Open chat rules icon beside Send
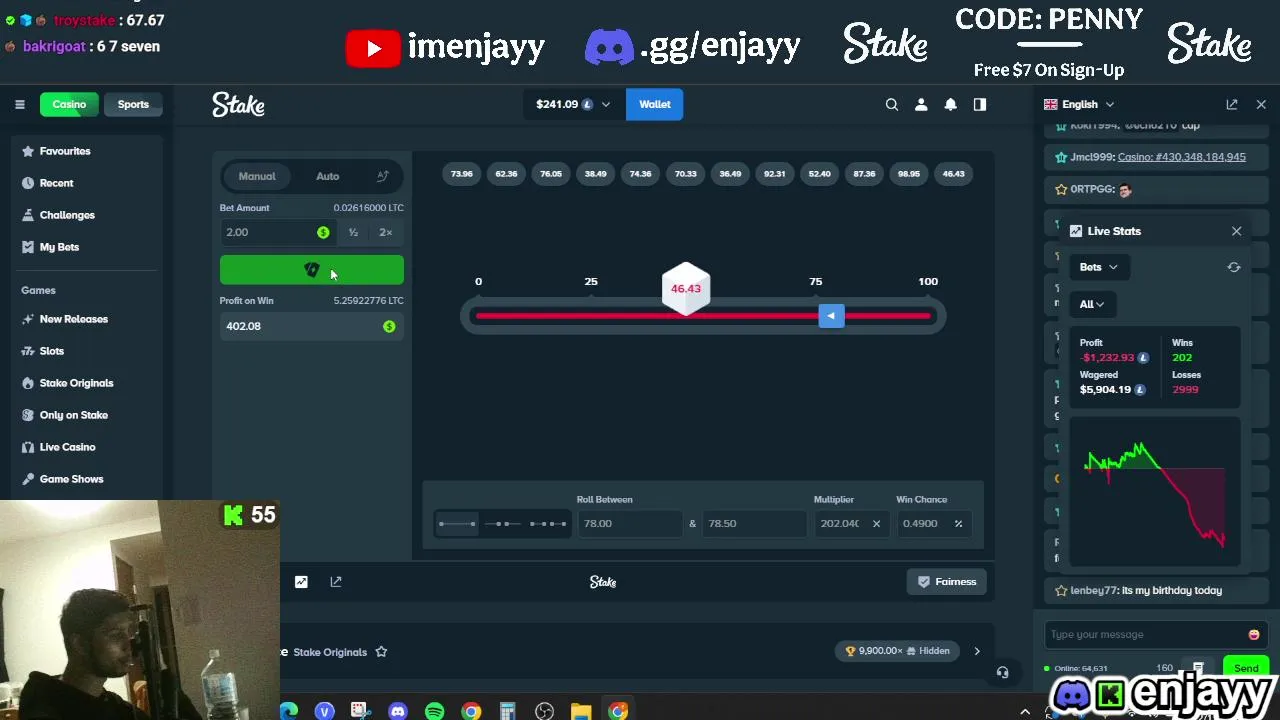This screenshot has height=720, width=1280. click(x=1198, y=667)
